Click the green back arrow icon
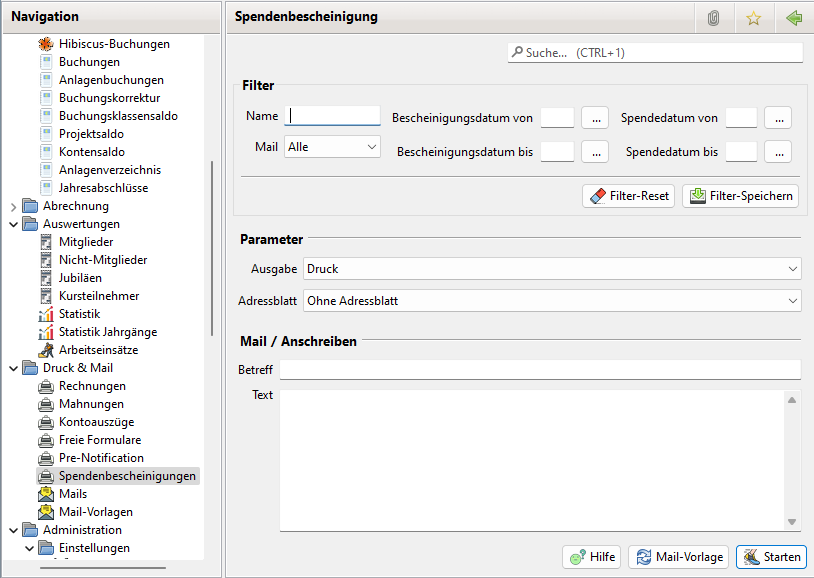 pyautogui.click(x=794, y=18)
